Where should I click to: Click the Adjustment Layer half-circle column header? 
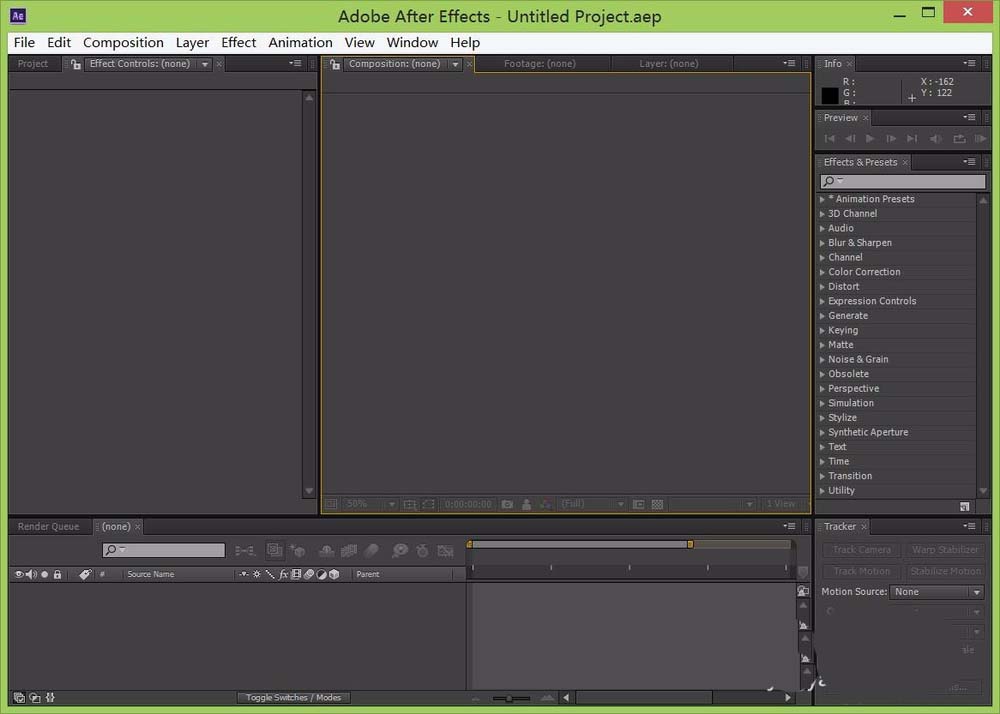321,574
